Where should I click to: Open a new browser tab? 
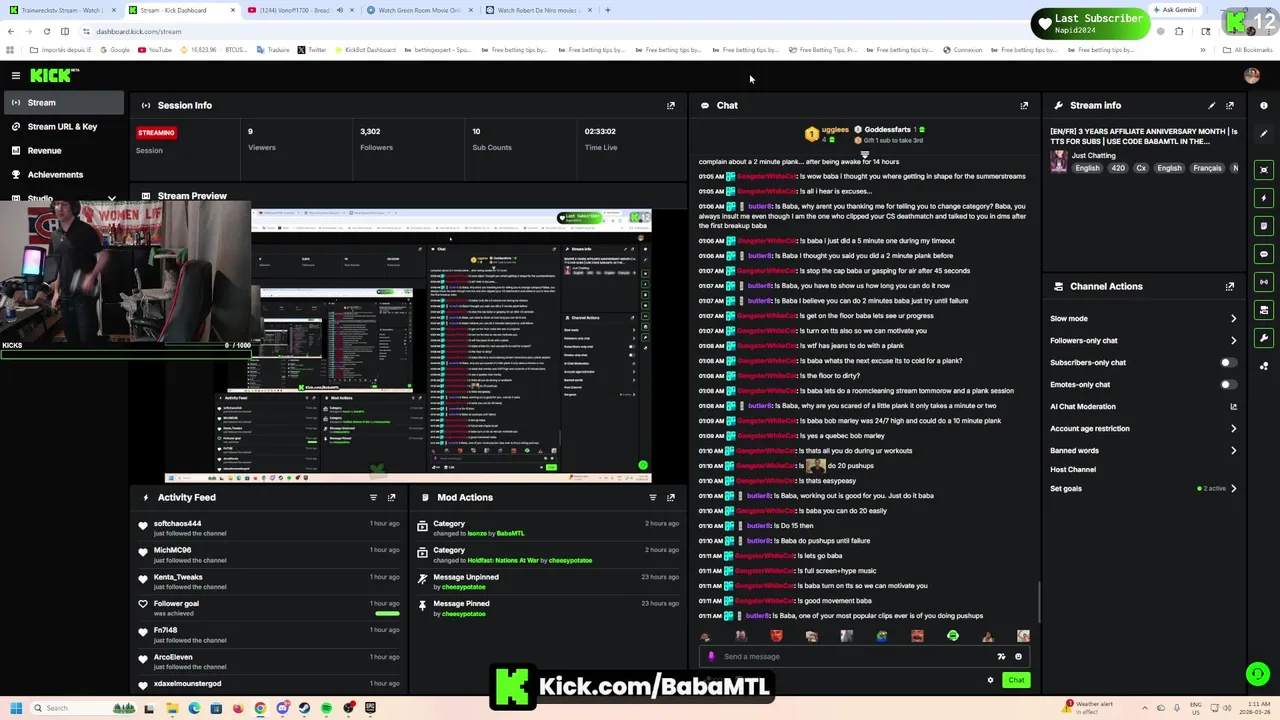point(608,10)
